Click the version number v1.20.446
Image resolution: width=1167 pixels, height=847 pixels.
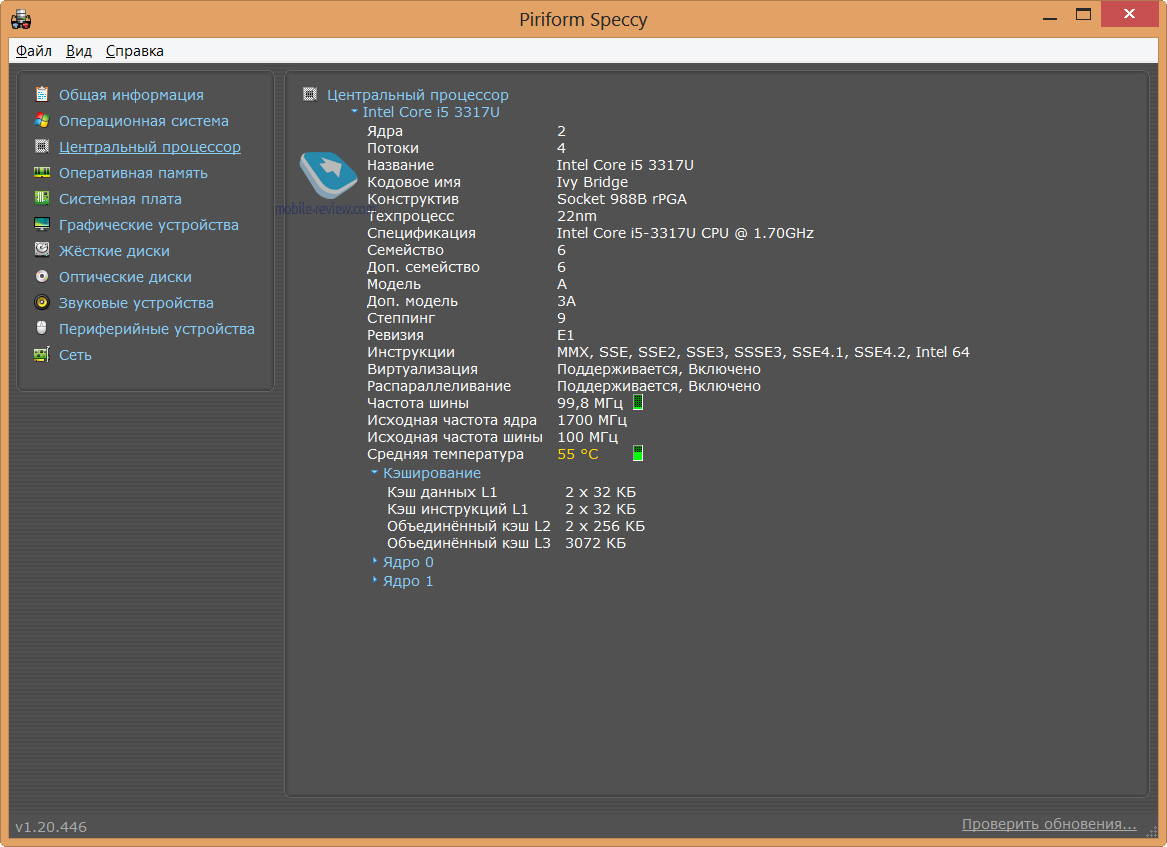[51, 827]
